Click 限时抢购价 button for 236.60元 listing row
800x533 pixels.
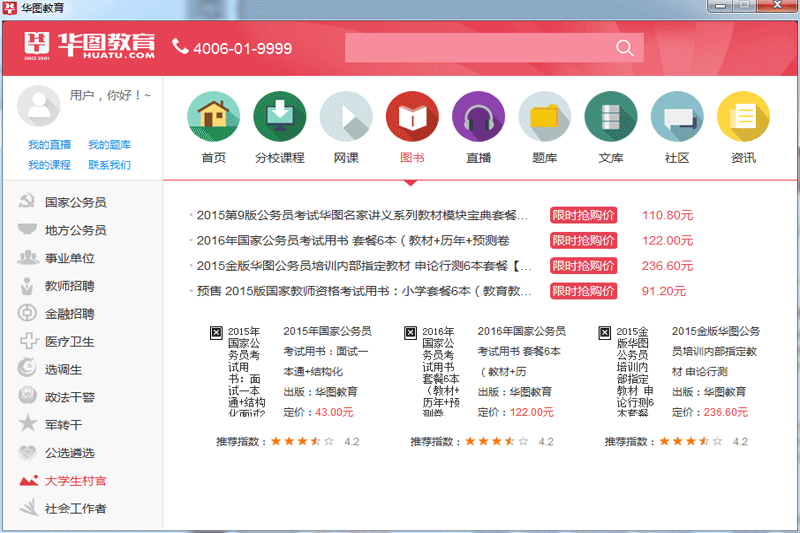[583, 266]
